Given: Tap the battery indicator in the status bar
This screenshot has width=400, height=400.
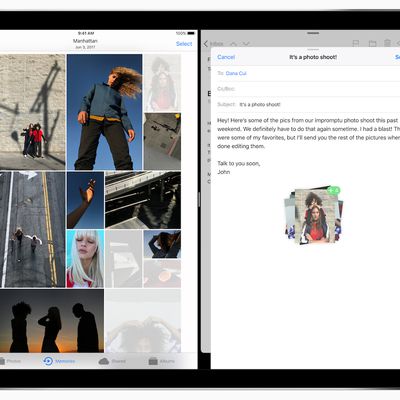Looking at the screenshot, I should coord(191,33).
